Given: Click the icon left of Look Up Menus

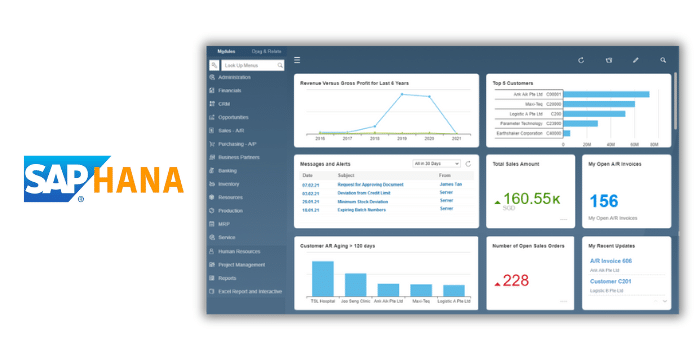Looking at the screenshot, I should [x=214, y=65].
